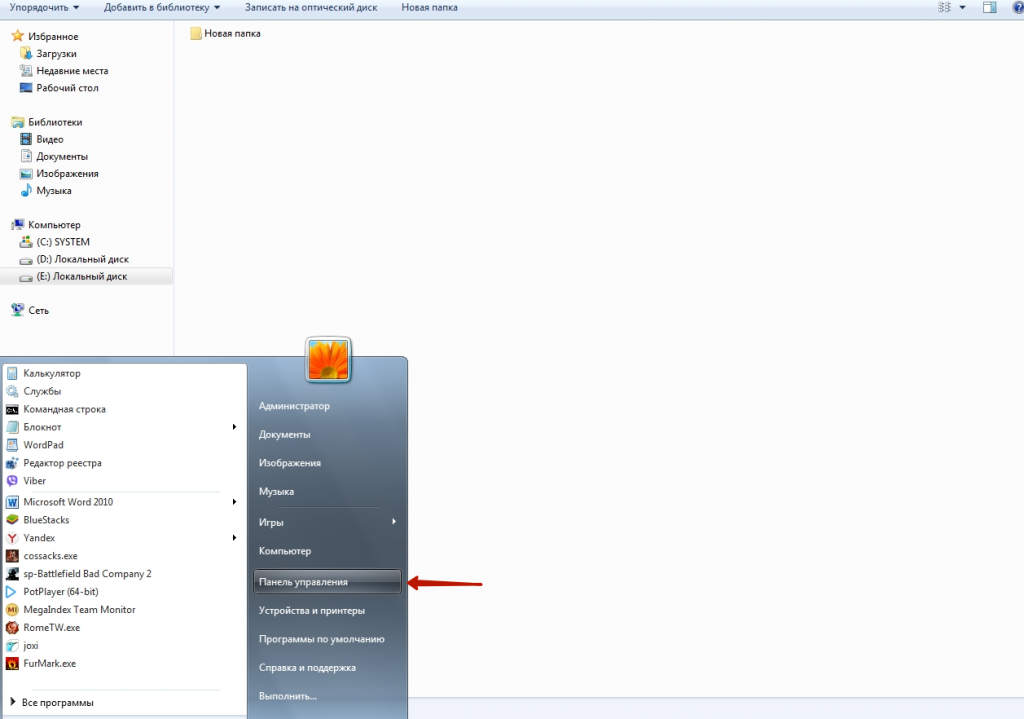The width and height of the screenshot is (1024, 719).
Task: Open Калькулятор from the Start menu
Action: (52, 373)
